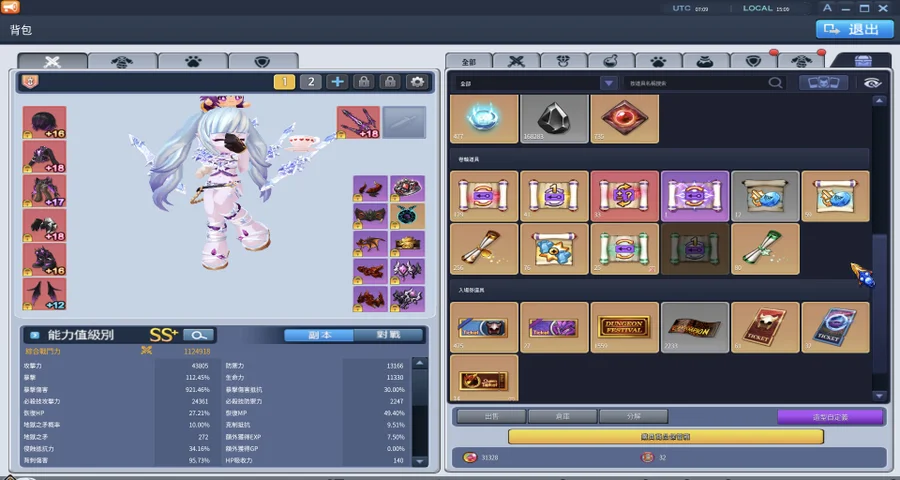
Task: Open the treasure chest storage tab
Action: click(x=864, y=61)
